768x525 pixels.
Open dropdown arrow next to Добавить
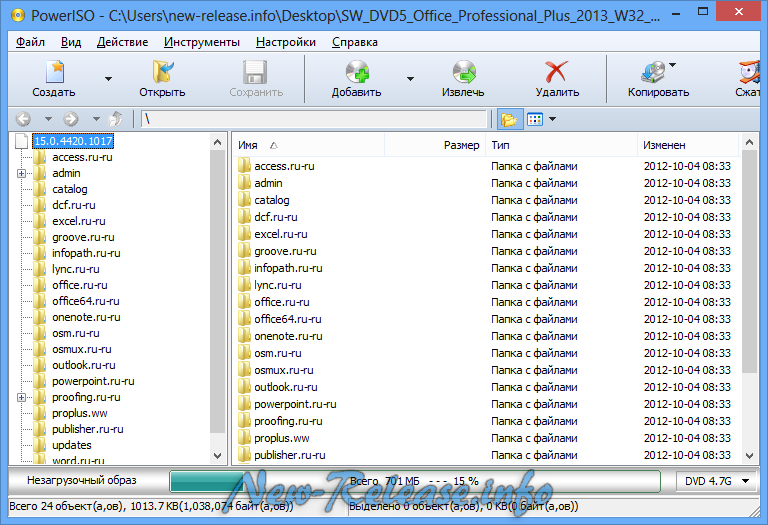(x=410, y=78)
